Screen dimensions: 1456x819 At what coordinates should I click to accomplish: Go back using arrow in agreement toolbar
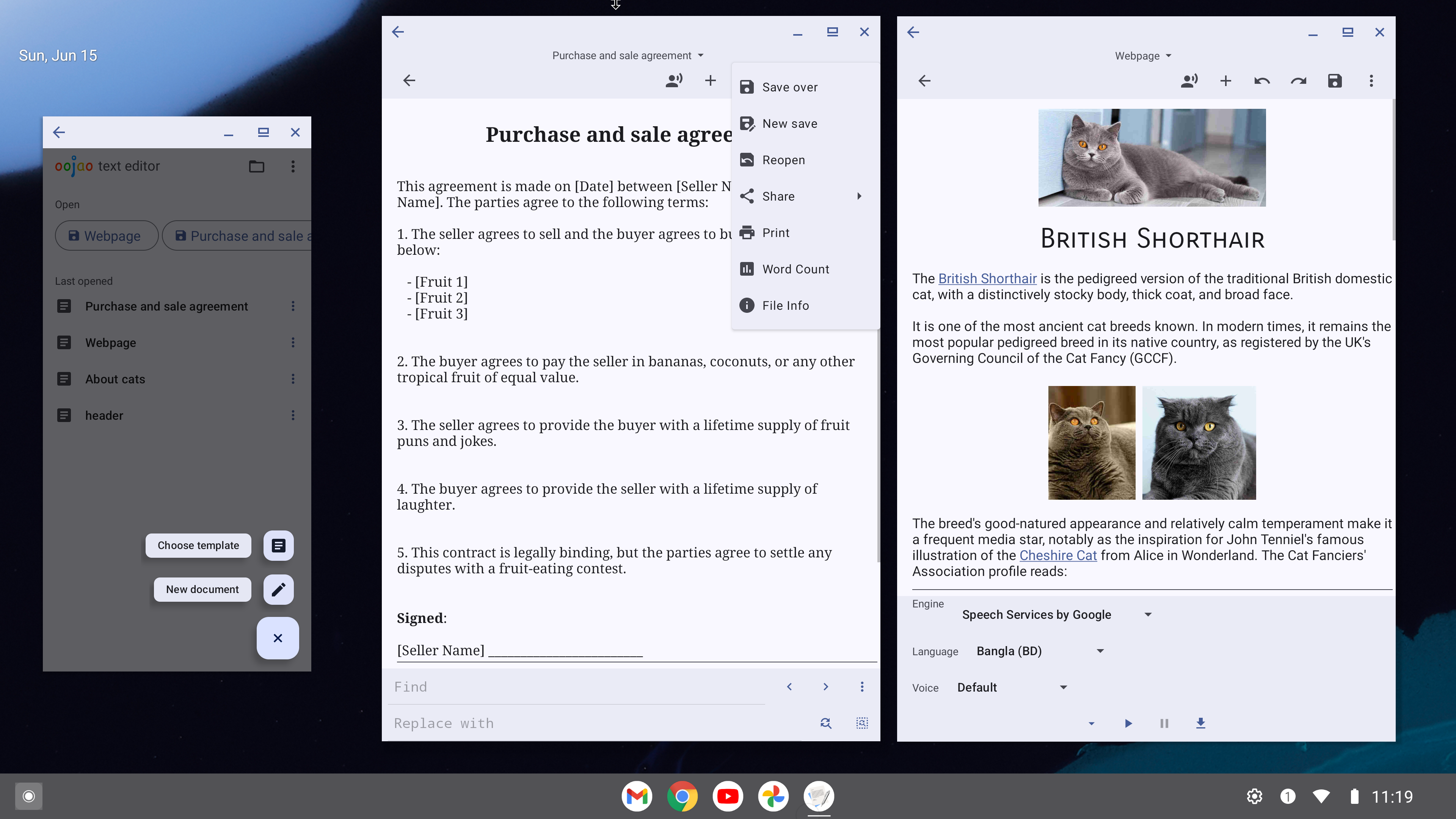point(409,80)
